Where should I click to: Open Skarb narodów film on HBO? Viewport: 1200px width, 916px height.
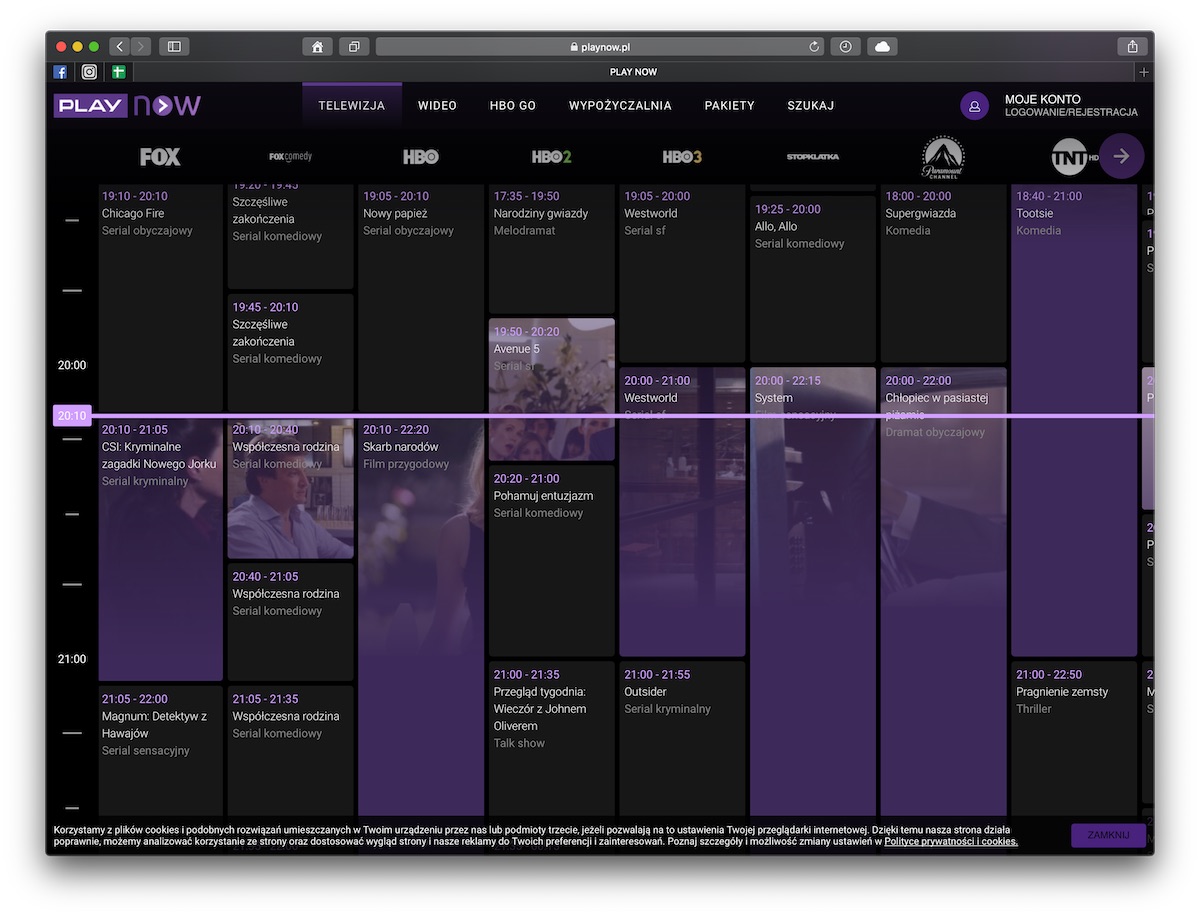click(421, 618)
